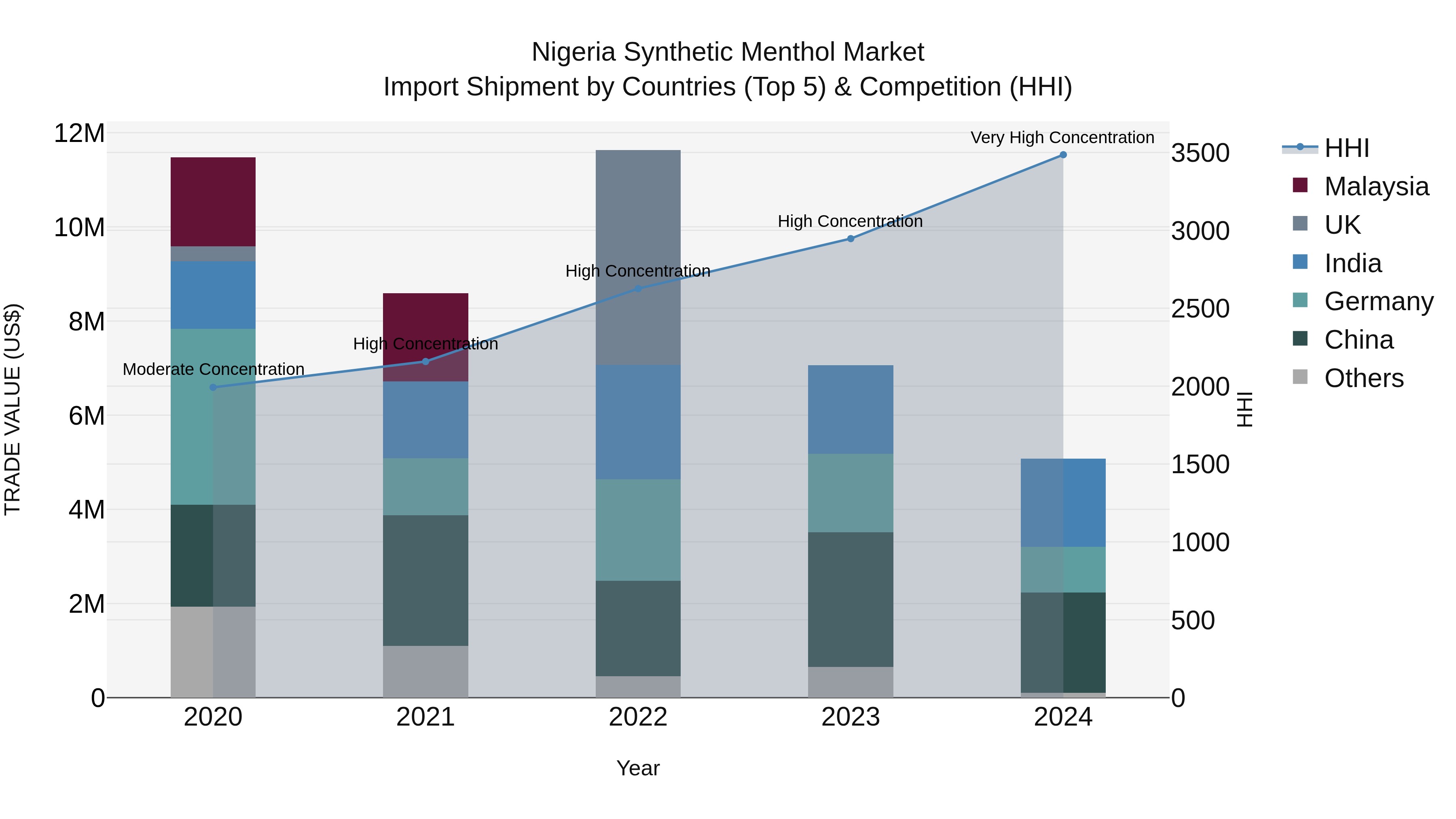
Task: Click the 'TRADE VALUE (US$)' axis title
Action: pos(13,409)
